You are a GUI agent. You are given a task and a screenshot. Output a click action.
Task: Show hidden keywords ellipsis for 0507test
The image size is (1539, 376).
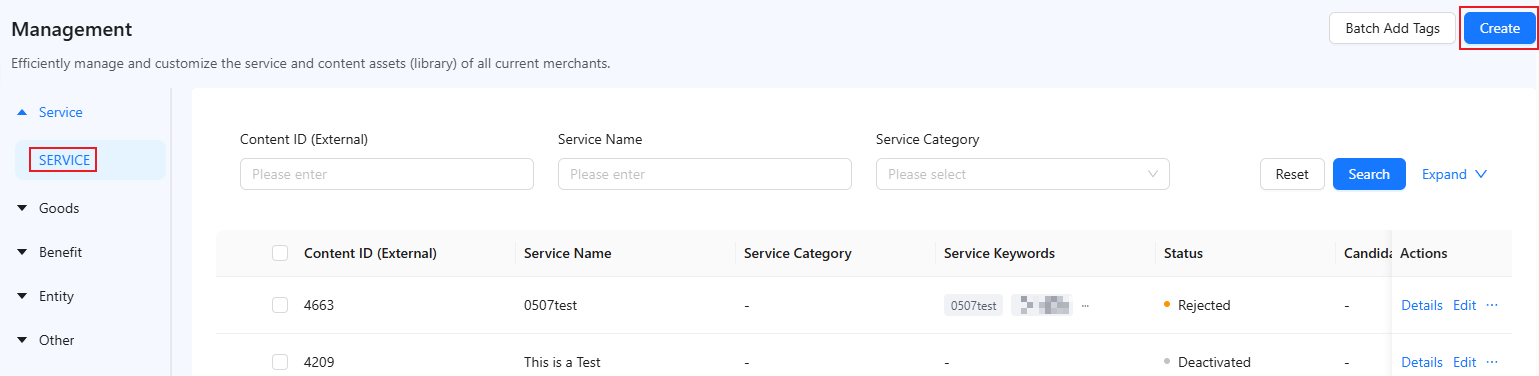point(1085,305)
